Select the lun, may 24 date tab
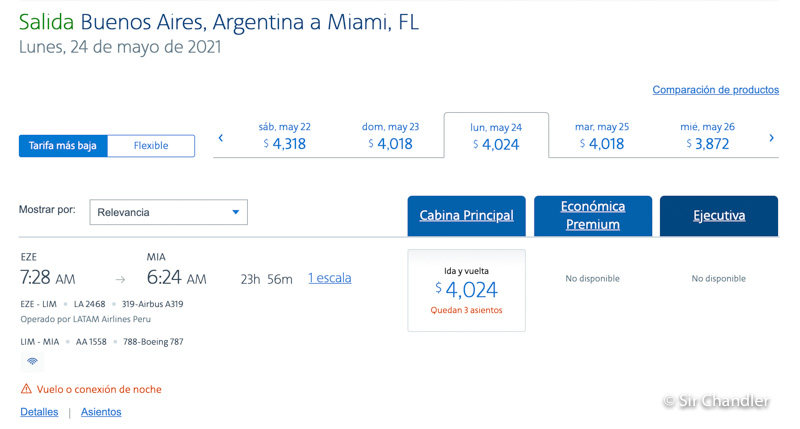 [x=496, y=136]
